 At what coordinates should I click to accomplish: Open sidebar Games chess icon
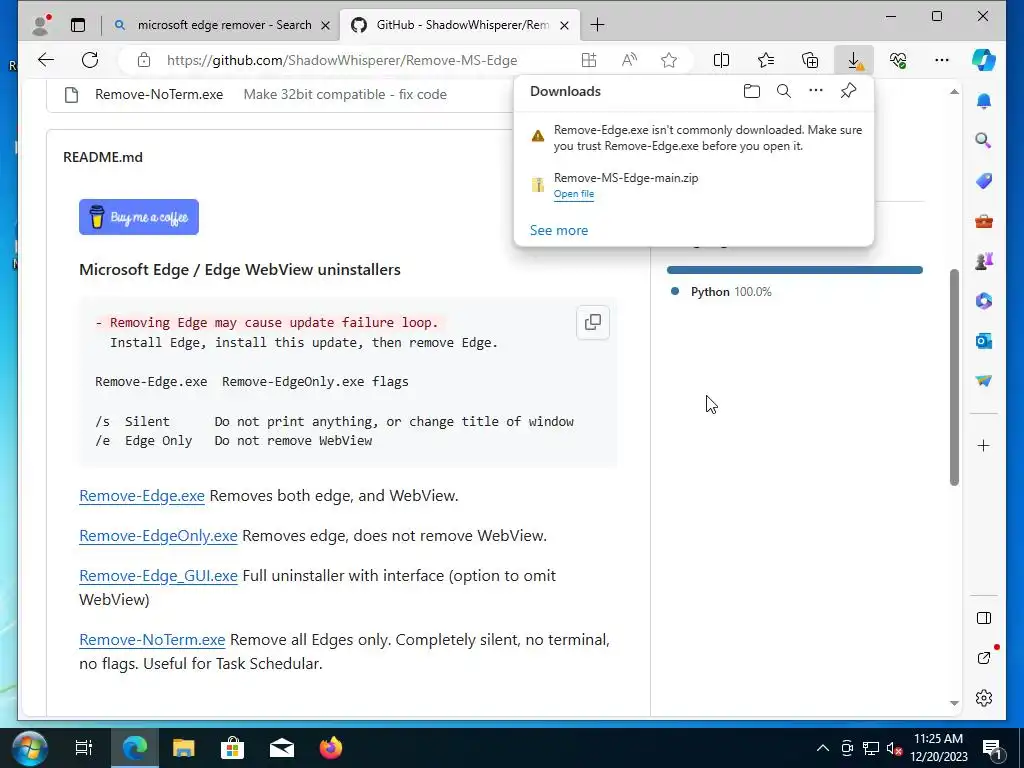984,261
